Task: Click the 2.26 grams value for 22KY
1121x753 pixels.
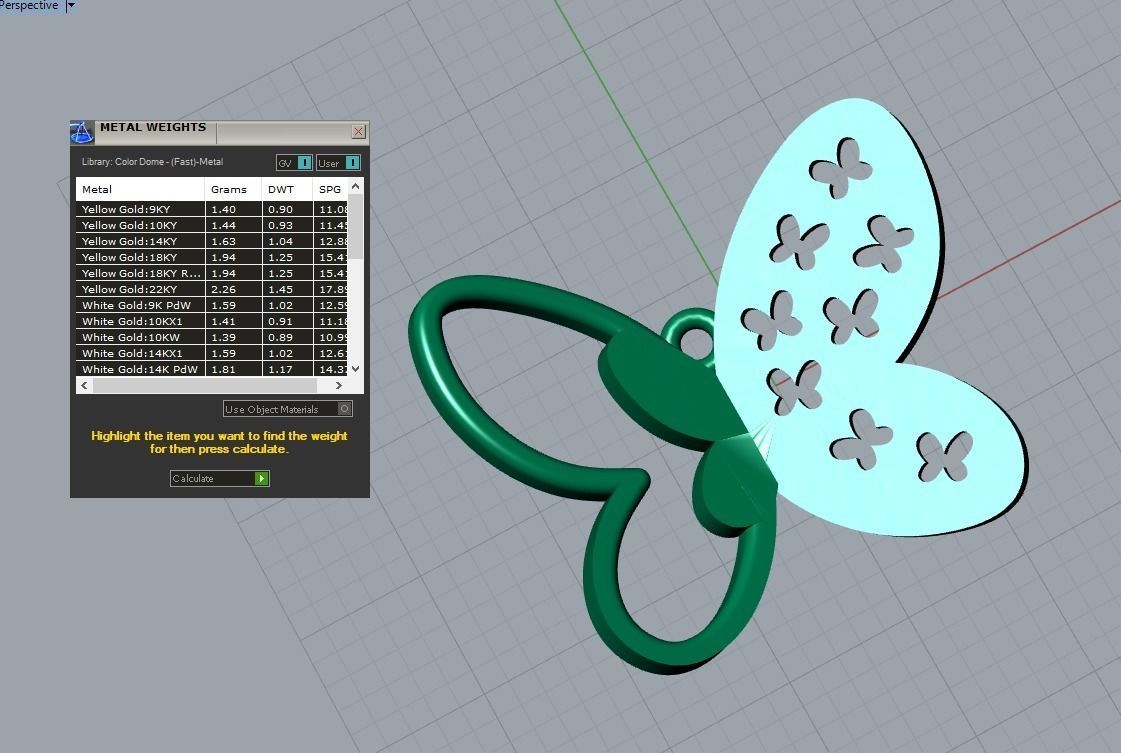Action: click(224, 290)
